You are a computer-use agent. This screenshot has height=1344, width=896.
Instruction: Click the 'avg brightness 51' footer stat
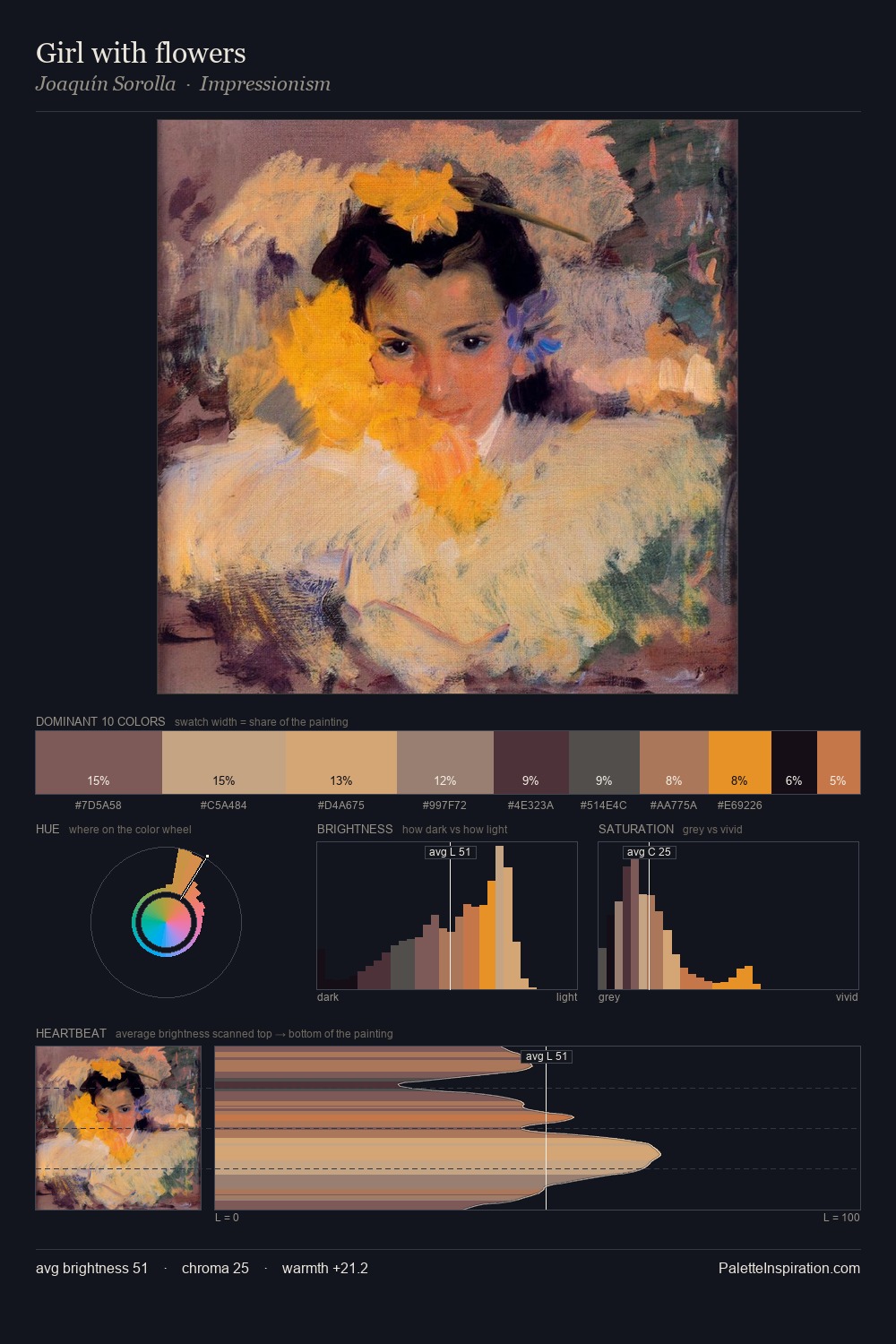(92, 1268)
